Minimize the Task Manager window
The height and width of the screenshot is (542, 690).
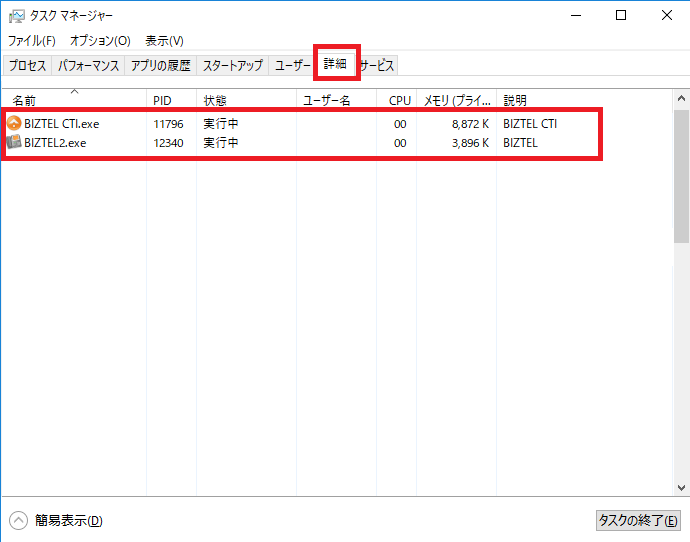point(576,15)
